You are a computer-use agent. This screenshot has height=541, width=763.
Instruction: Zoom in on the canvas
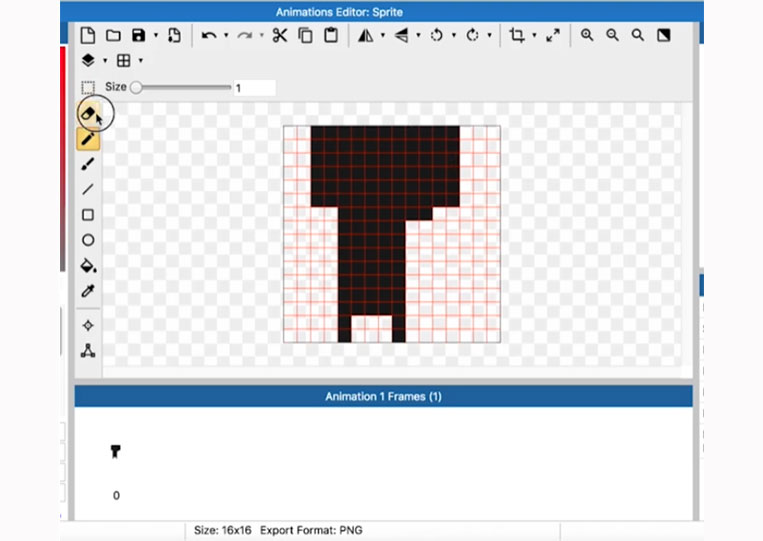[587, 35]
